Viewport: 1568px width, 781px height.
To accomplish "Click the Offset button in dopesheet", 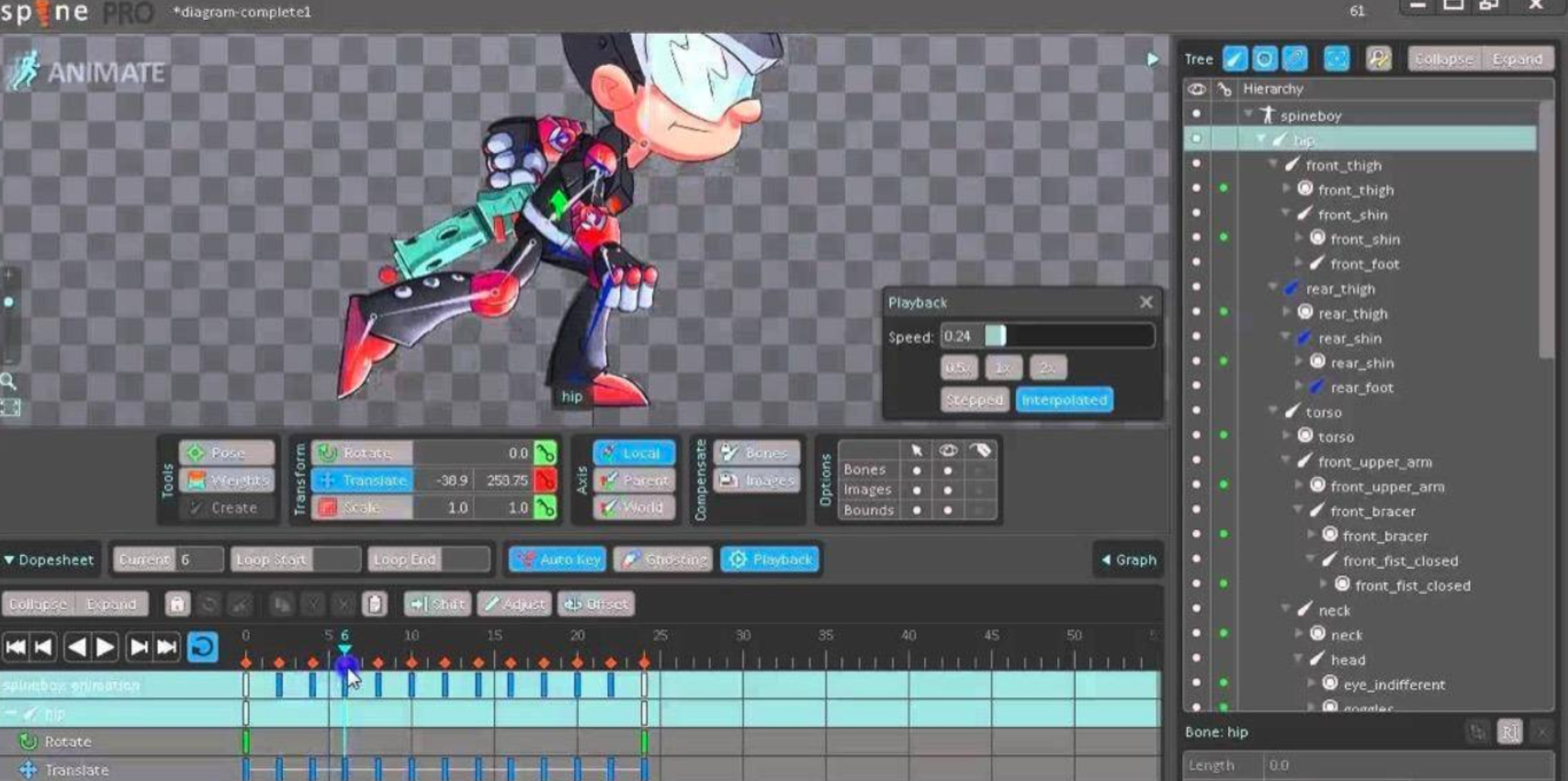I will (597, 605).
